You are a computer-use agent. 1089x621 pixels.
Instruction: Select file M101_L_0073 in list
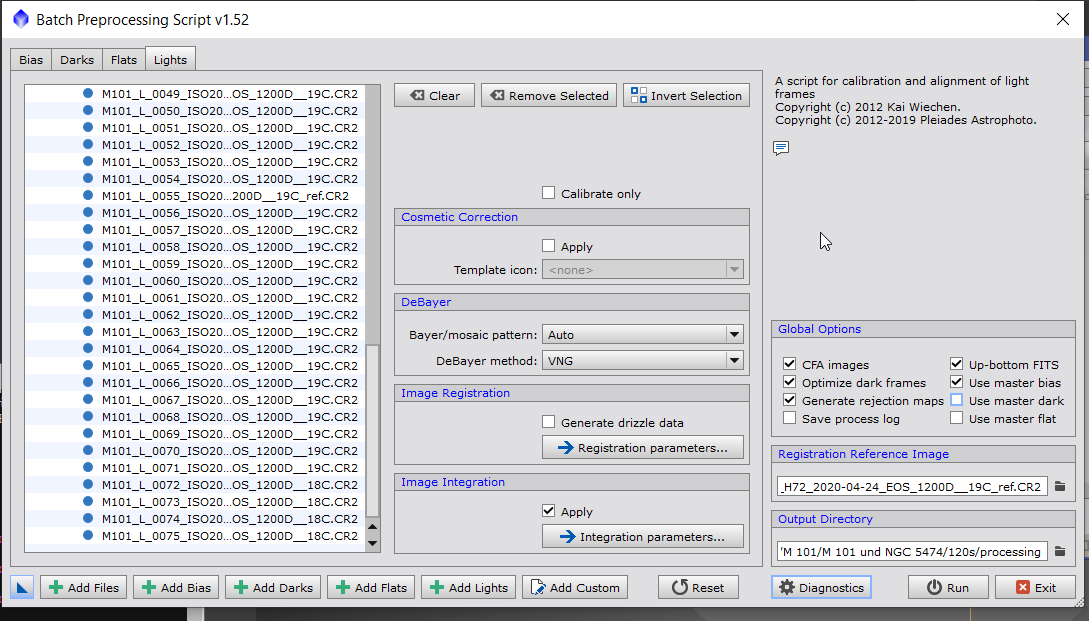(x=194, y=502)
